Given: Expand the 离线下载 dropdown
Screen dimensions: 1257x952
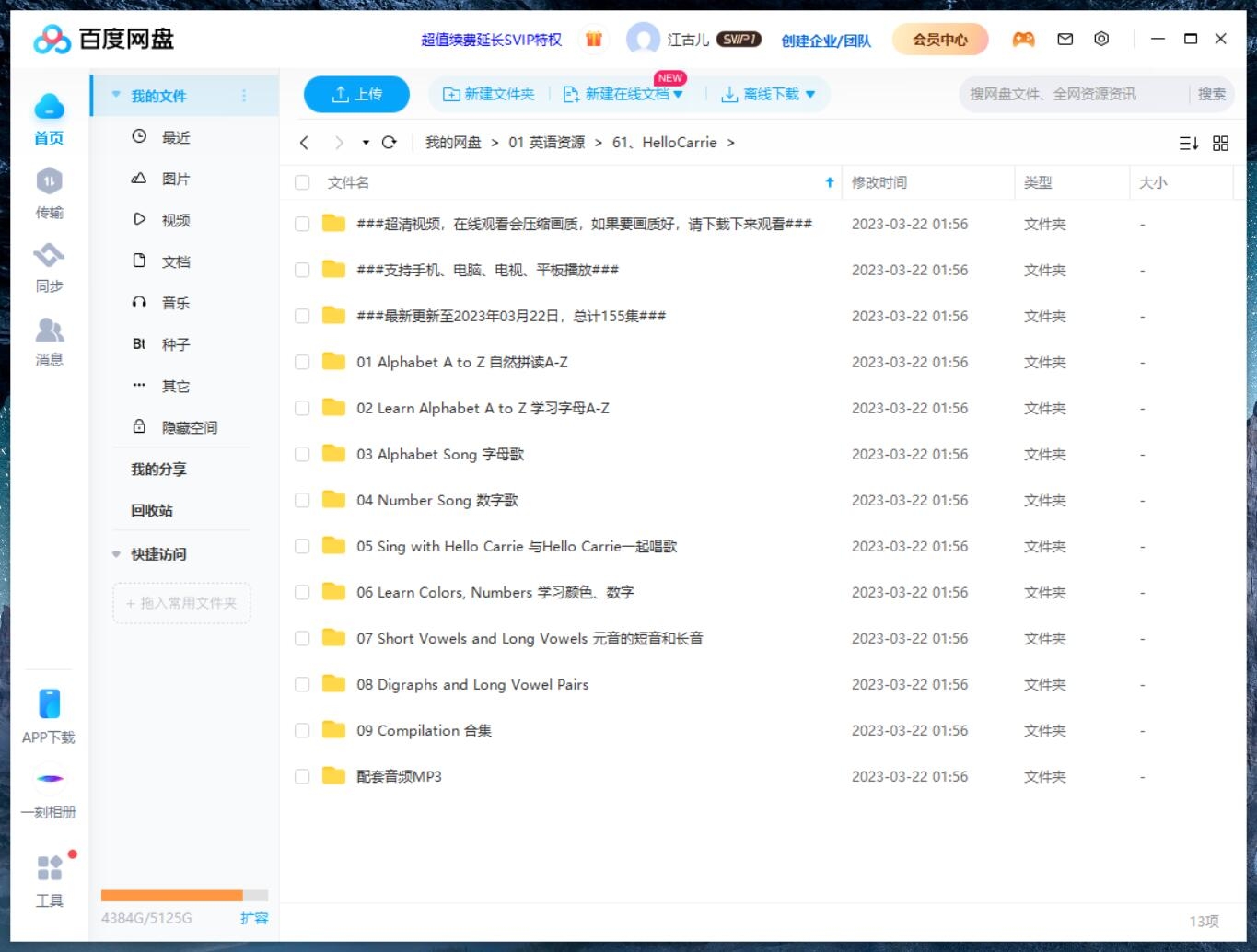Looking at the screenshot, I should coord(809,93).
